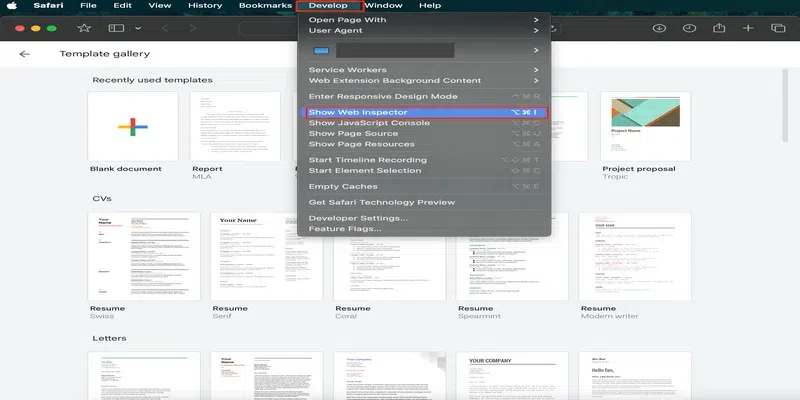Open the Resume Swiss template
This screenshot has height=400, width=800.
pyautogui.click(x=144, y=257)
